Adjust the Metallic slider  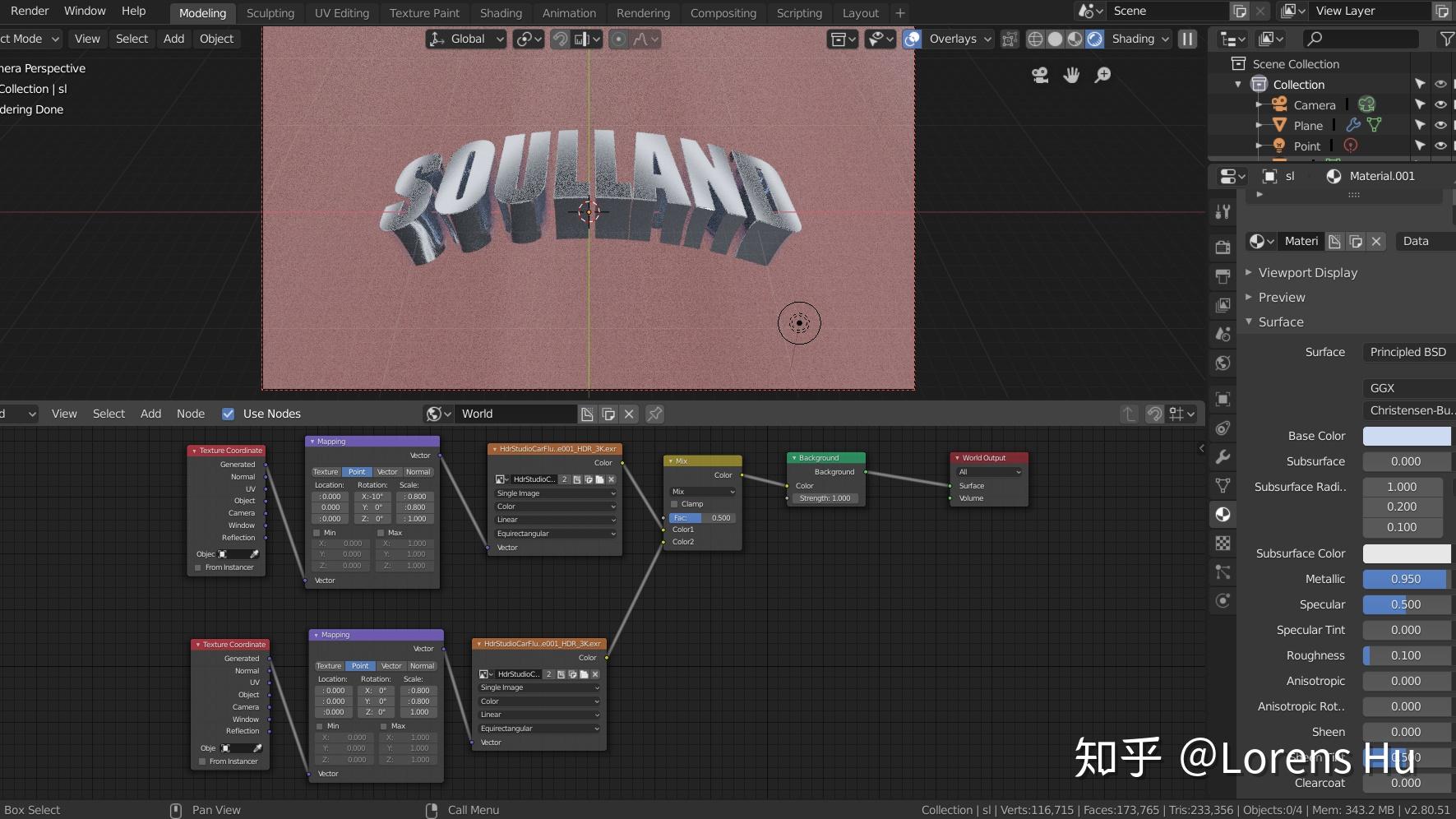1407,579
